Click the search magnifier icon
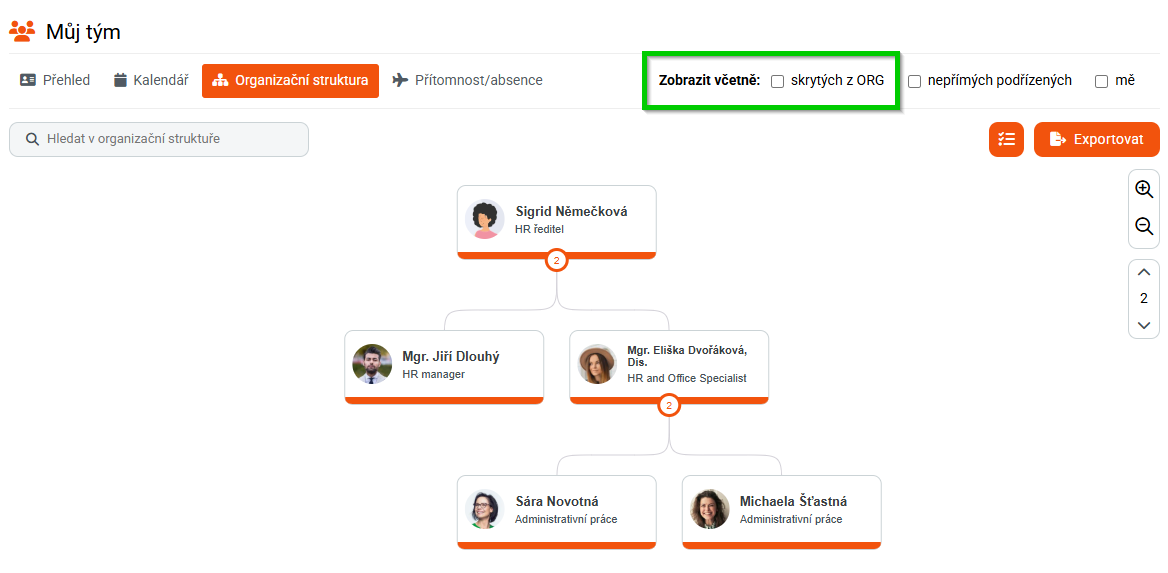This screenshot has width=1168, height=573. pos(32,139)
